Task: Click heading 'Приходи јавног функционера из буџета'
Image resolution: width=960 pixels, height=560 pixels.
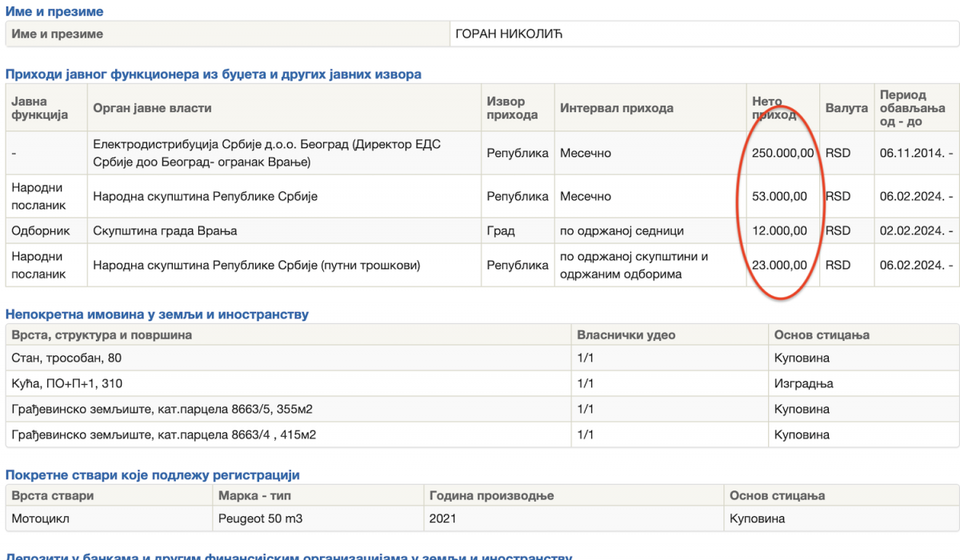Action: click(x=213, y=74)
